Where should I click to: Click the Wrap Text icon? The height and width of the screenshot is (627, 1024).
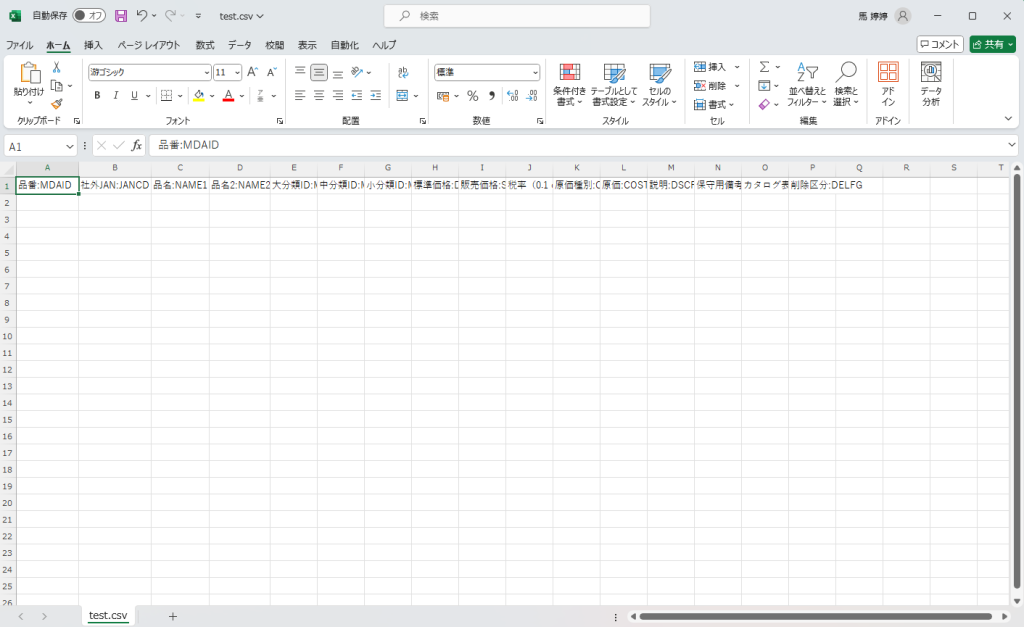point(403,73)
